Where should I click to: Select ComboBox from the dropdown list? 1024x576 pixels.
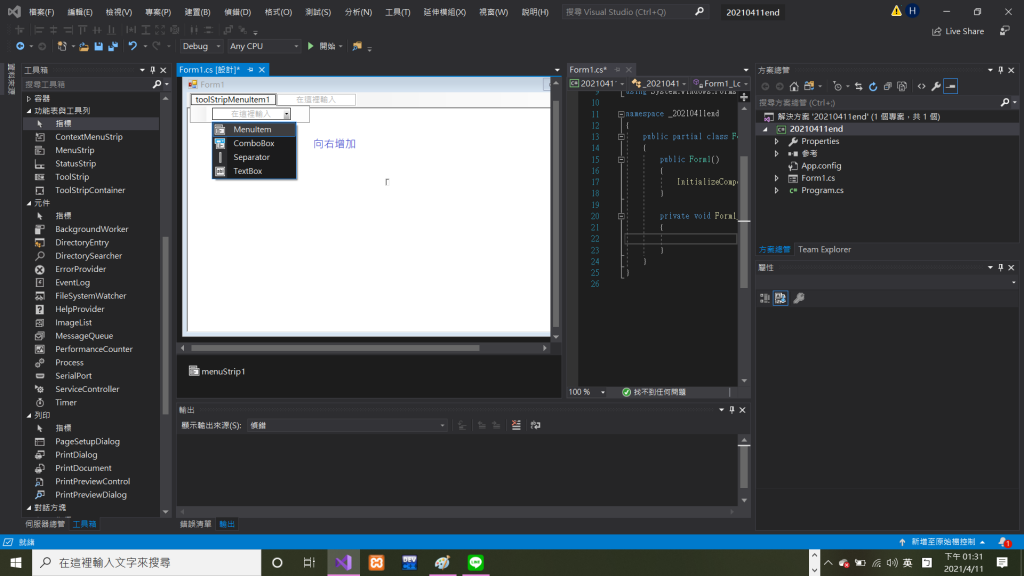[254, 143]
